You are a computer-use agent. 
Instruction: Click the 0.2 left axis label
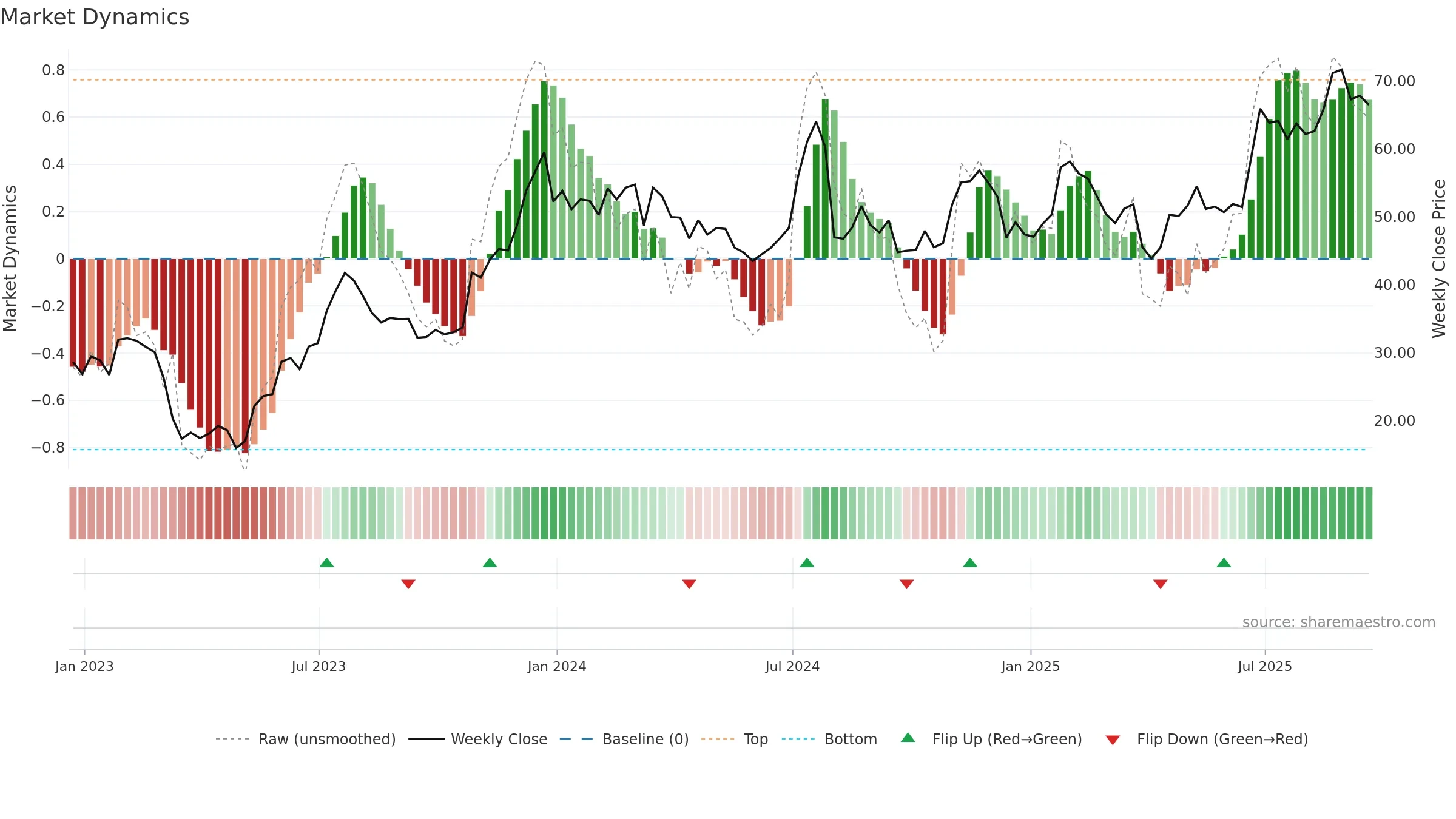click(53, 212)
